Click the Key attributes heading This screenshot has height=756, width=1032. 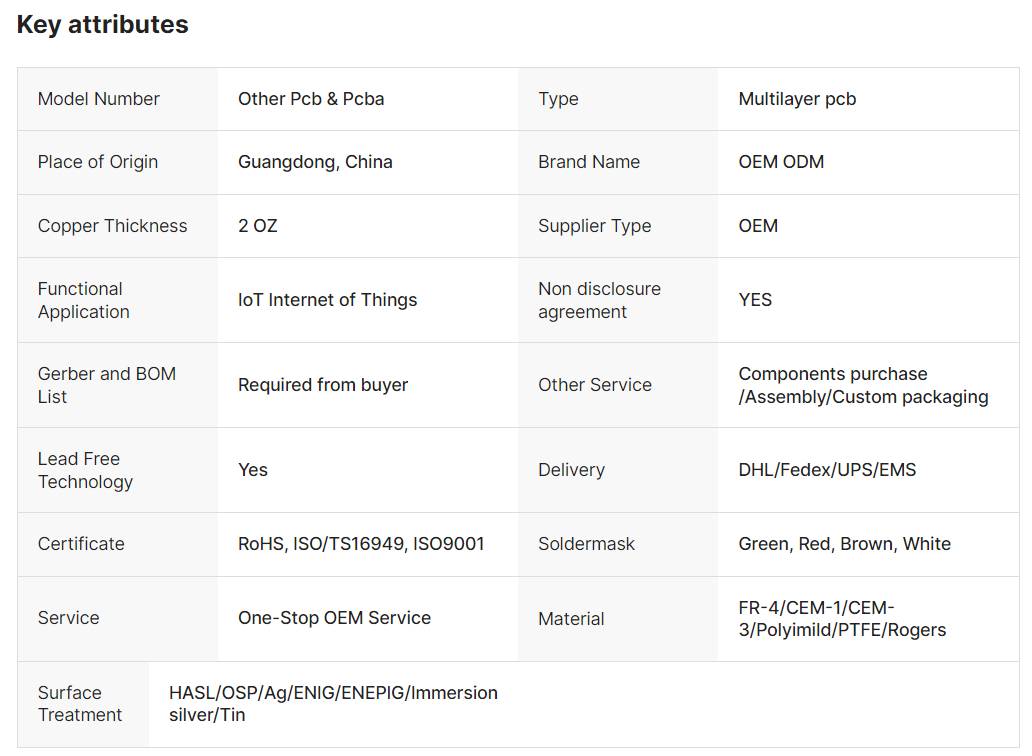coord(102,25)
